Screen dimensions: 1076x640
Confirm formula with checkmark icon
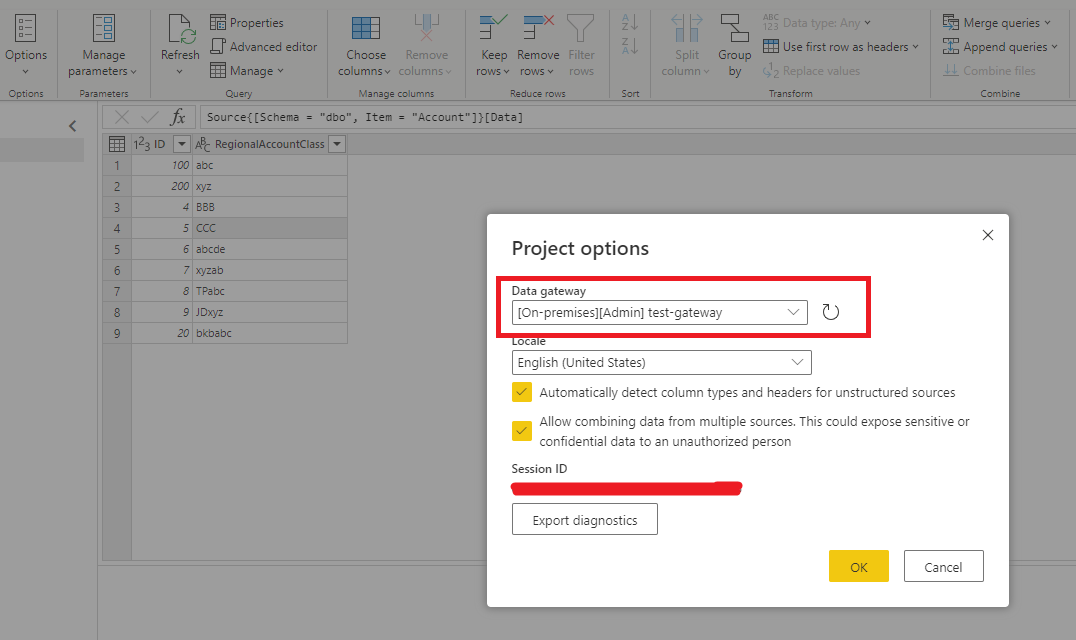click(150, 117)
